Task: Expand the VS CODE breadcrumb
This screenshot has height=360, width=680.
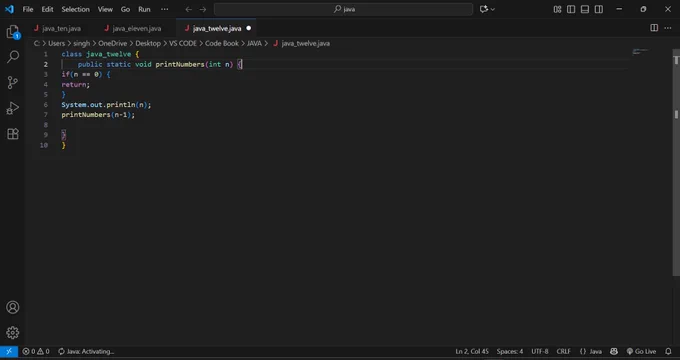Action: coord(183,43)
